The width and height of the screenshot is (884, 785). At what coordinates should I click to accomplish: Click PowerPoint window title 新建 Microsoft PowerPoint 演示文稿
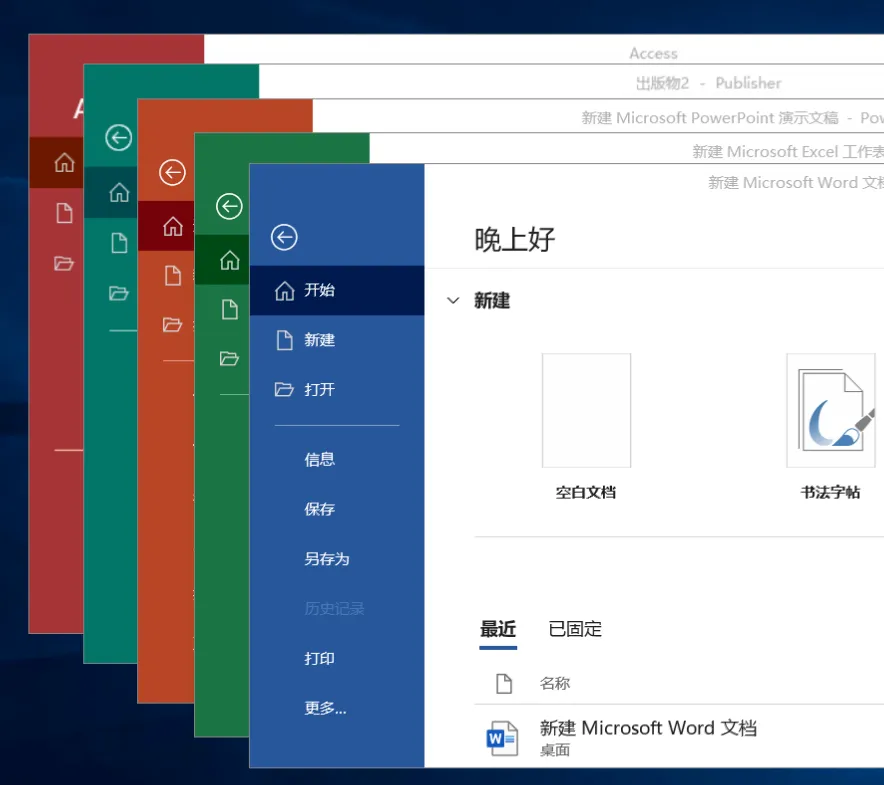tap(710, 118)
